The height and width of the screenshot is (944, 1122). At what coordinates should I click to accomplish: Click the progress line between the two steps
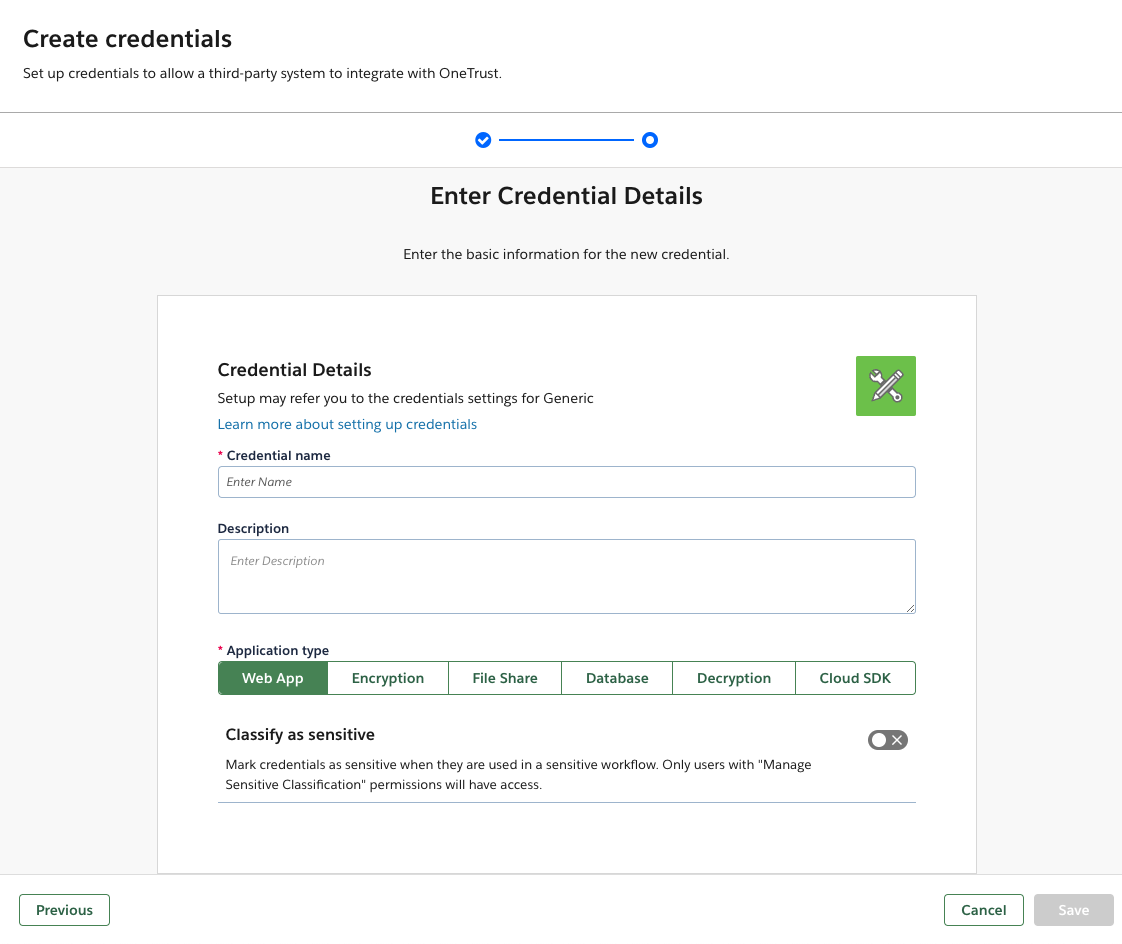coord(566,140)
